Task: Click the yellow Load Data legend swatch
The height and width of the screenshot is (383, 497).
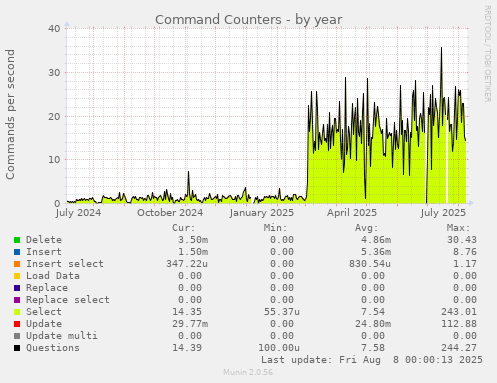Action: pos(17,276)
